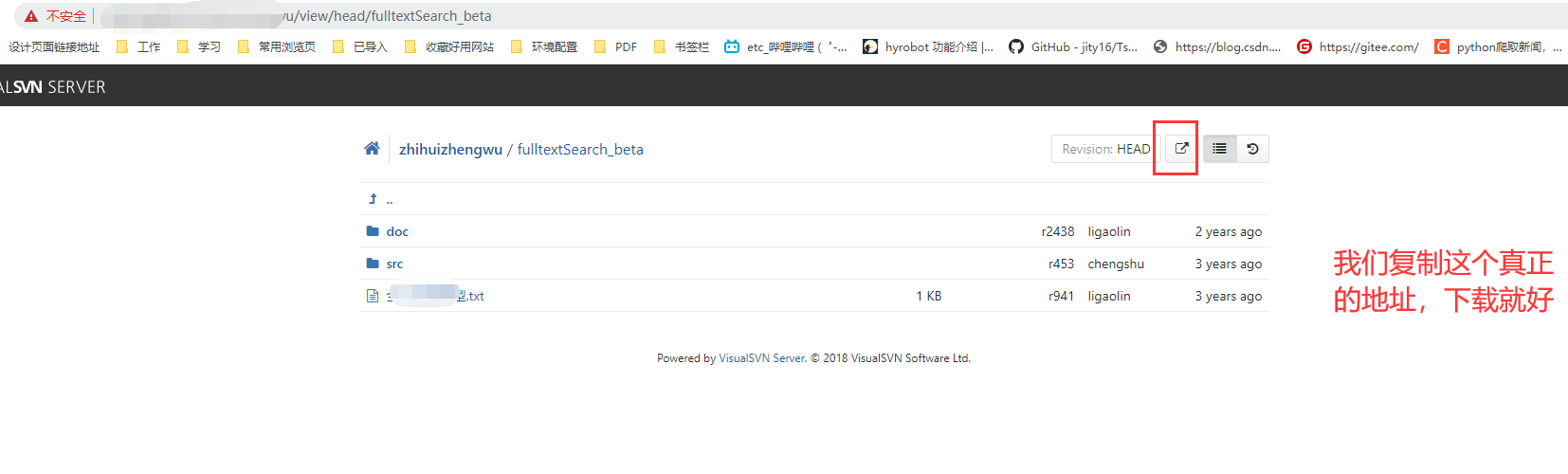The image size is (1568, 474).
Task: Open the doc folder link
Action: pos(397,231)
